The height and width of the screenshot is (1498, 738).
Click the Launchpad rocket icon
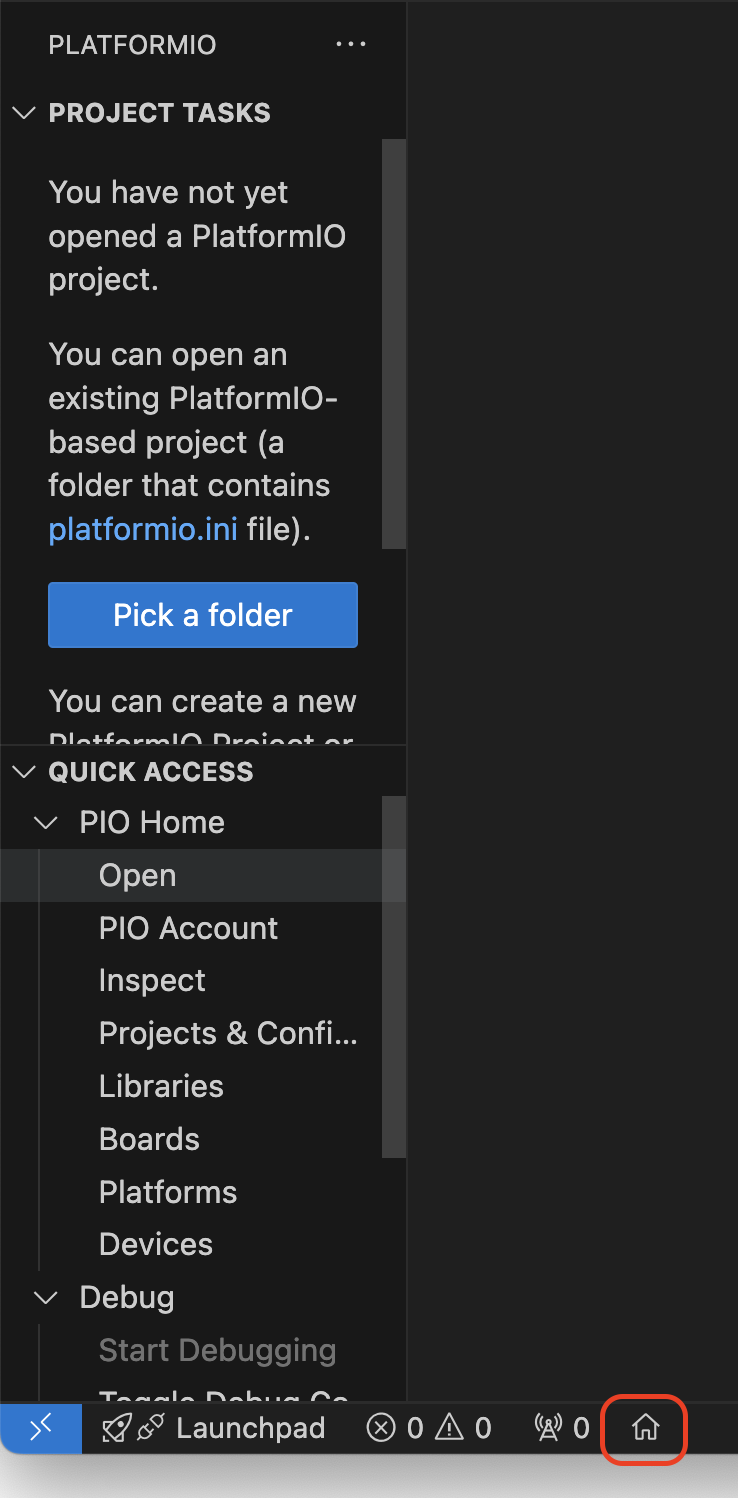tap(120, 1428)
